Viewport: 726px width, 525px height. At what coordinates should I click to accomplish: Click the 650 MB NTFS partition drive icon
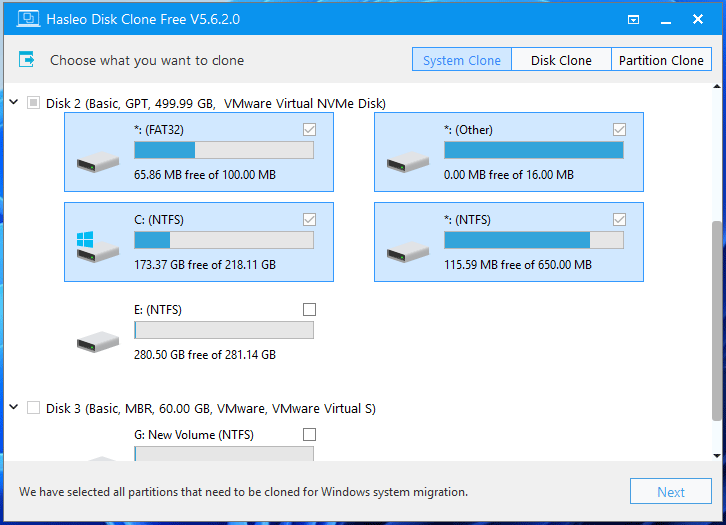pyautogui.click(x=408, y=252)
